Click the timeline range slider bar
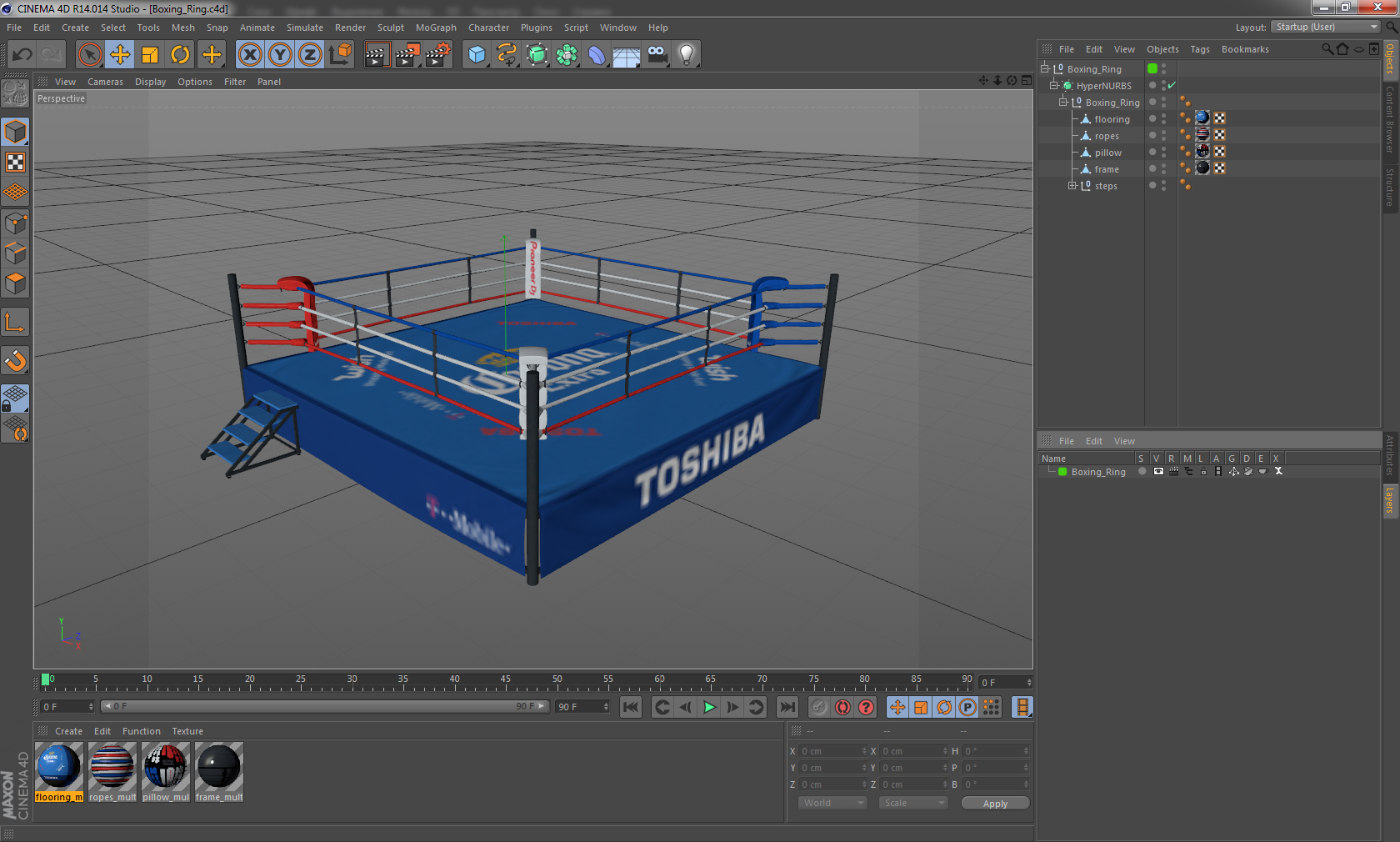1400x842 pixels. [324, 706]
